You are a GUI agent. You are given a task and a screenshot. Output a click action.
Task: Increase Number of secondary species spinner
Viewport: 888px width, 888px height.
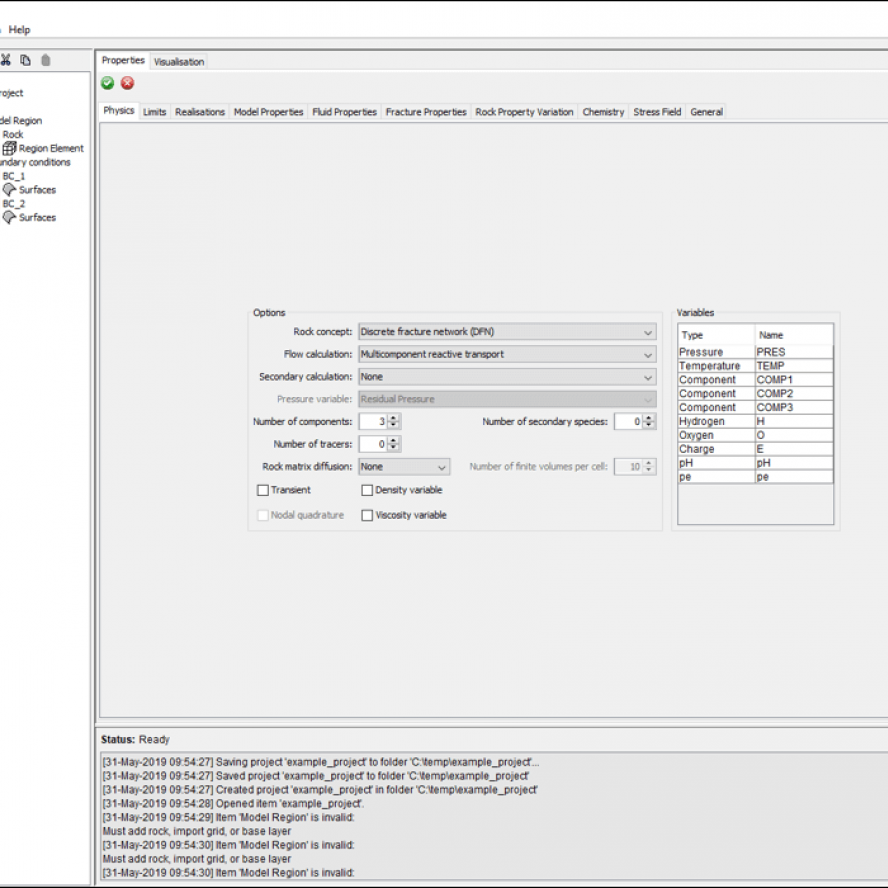coord(650,418)
